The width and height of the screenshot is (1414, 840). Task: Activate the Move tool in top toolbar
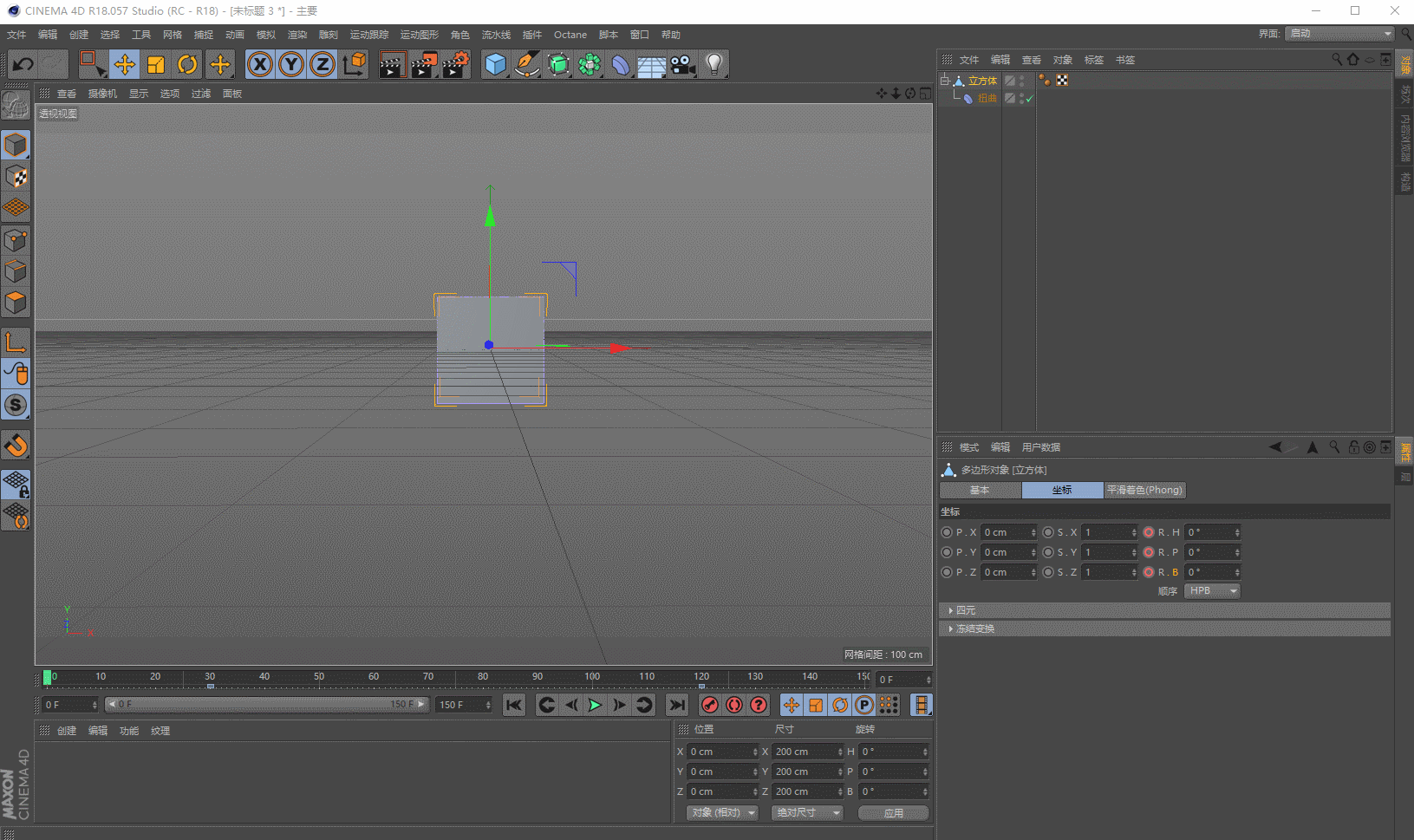coord(125,64)
